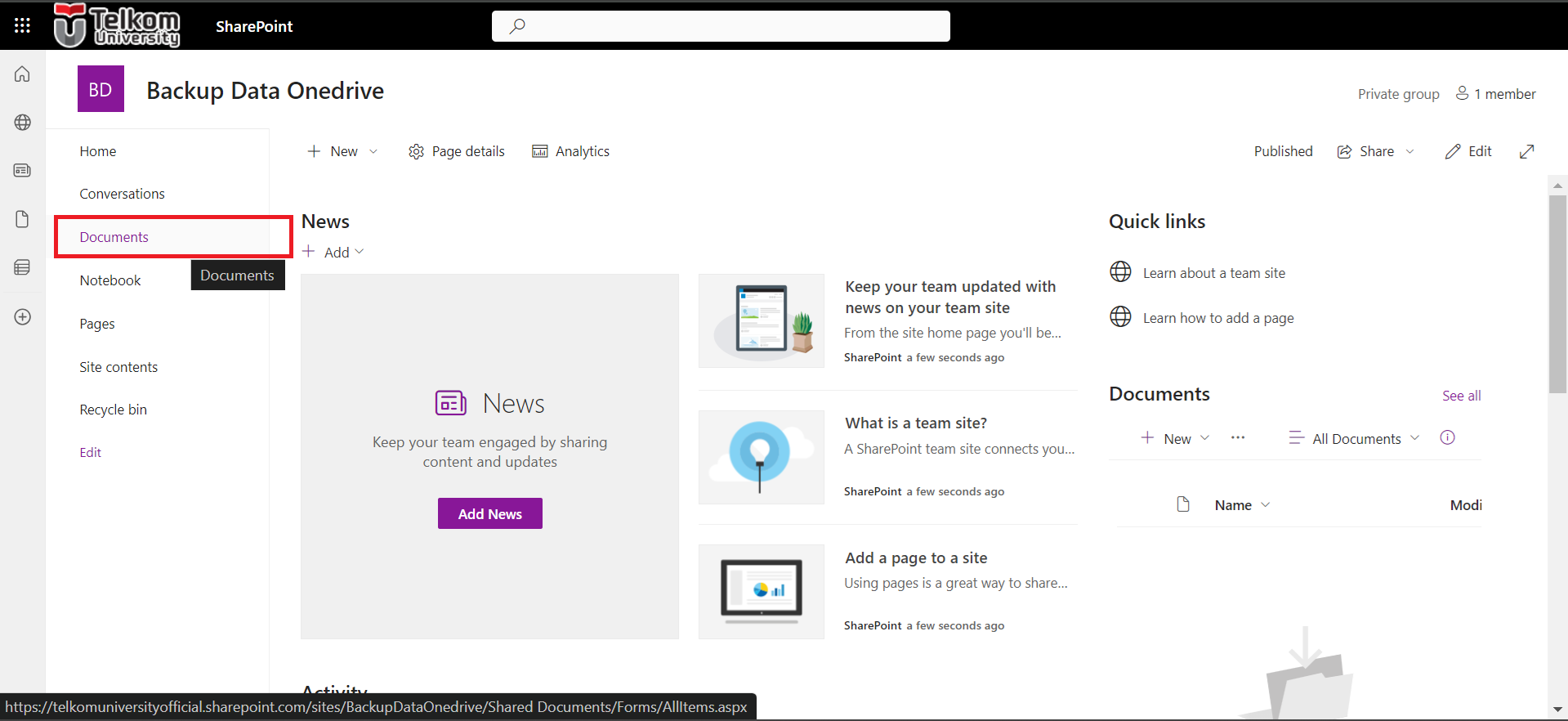Click the member person icon
Image resolution: width=1568 pixels, height=721 pixels.
point(1462,93)
